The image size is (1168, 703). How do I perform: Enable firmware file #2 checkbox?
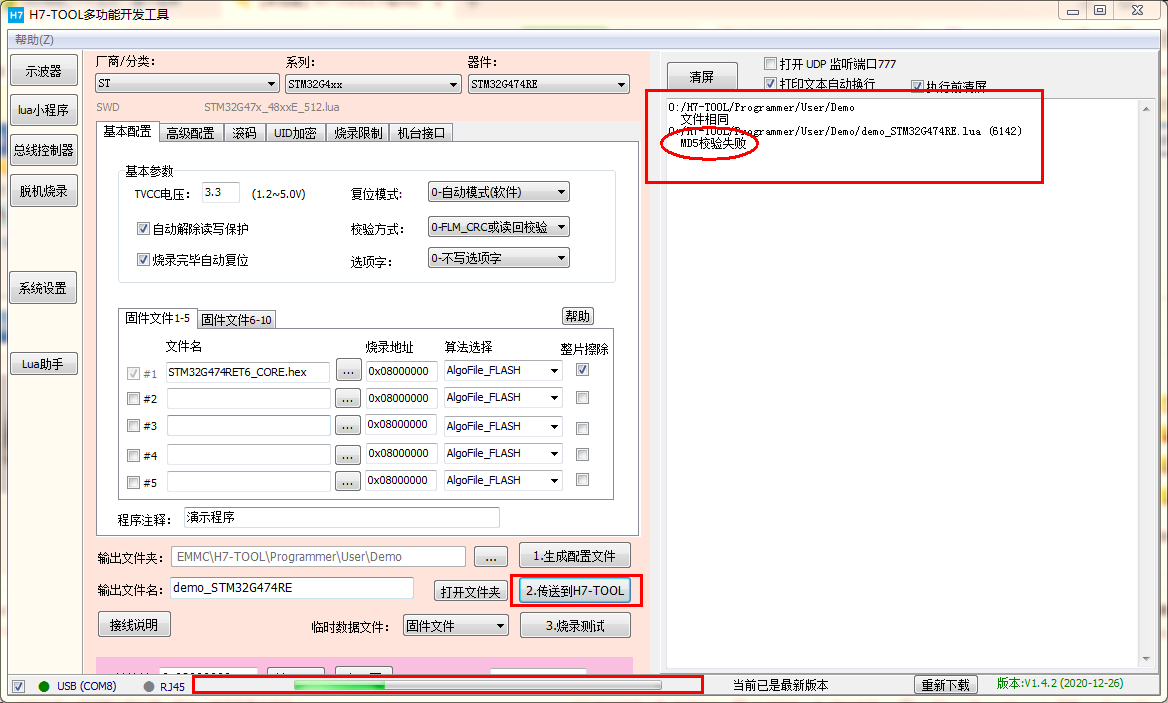(133, 398)
